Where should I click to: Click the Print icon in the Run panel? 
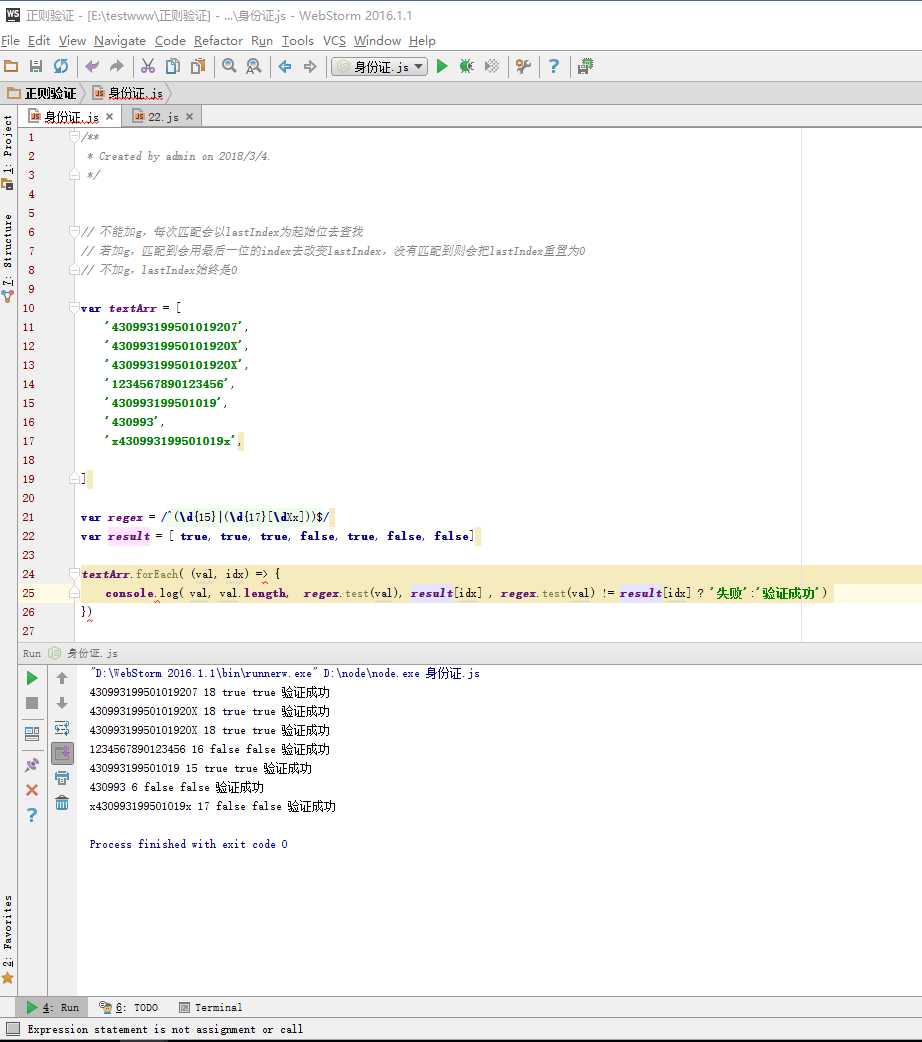click(62, 777)
